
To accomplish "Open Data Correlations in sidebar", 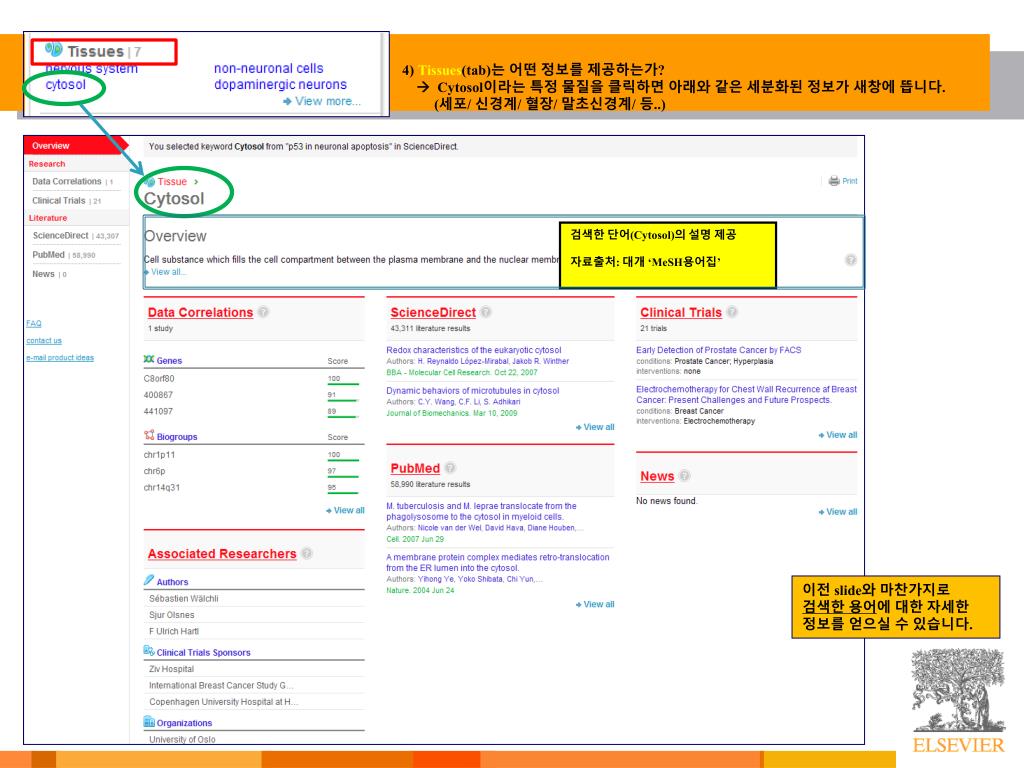I will (72, 182).
